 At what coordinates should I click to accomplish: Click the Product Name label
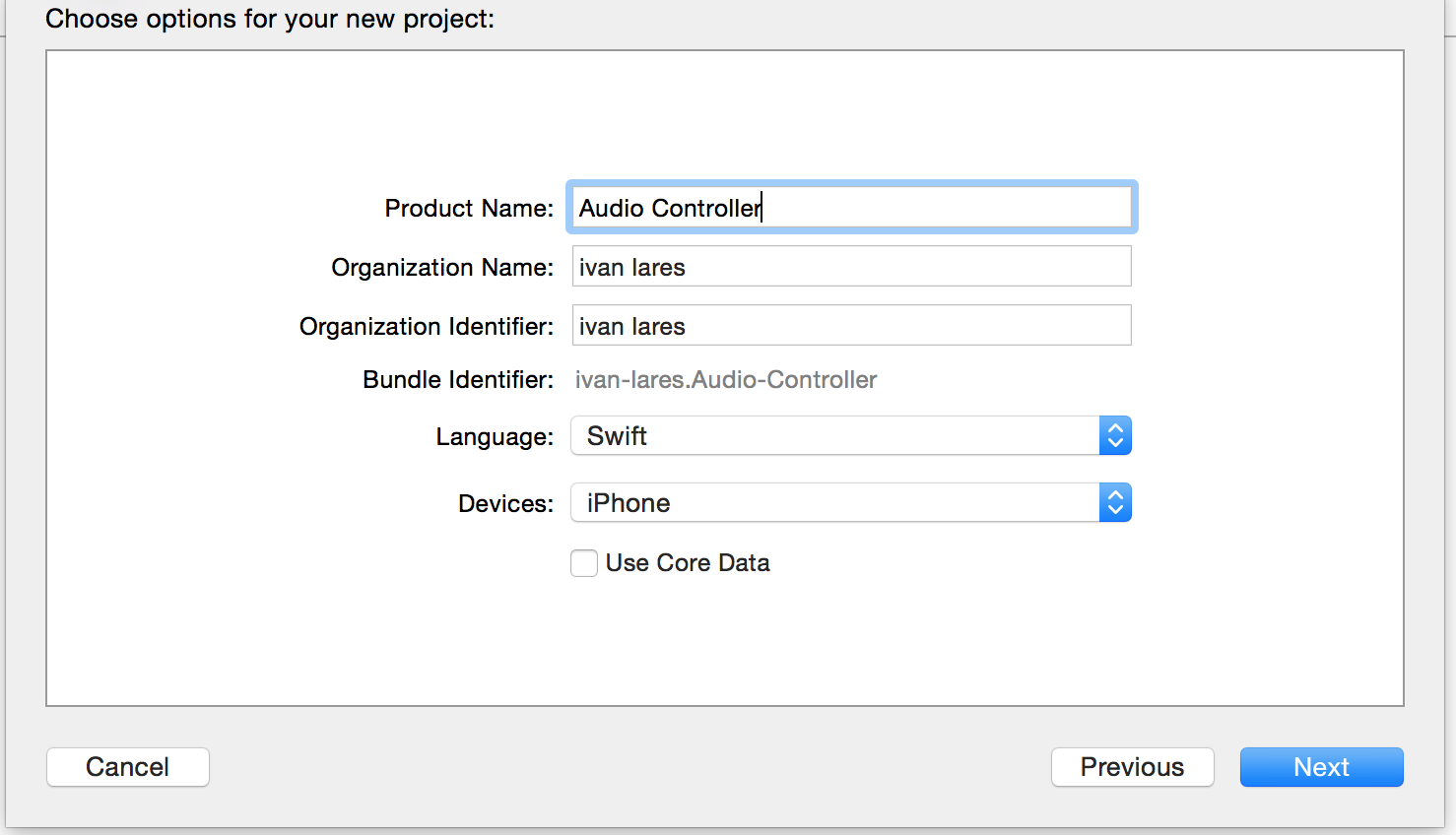pyautogui.click(x=468, y=208)
